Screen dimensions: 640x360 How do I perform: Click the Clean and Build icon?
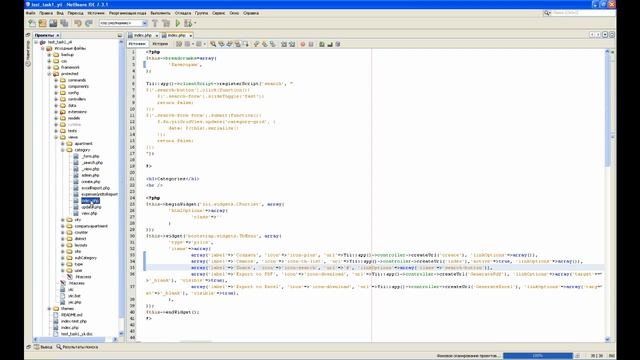[166, 23]
